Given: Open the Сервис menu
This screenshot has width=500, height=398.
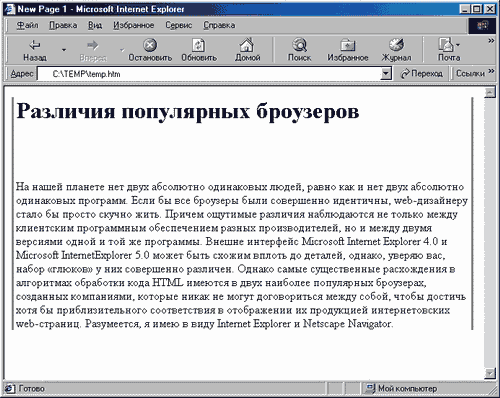Looking at the screenshot, I should (x=179, y=25).
